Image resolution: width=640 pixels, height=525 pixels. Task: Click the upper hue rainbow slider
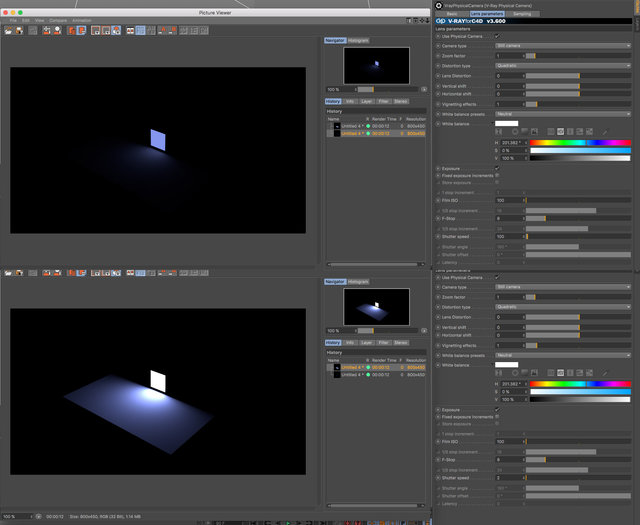[x=580, y=142]
